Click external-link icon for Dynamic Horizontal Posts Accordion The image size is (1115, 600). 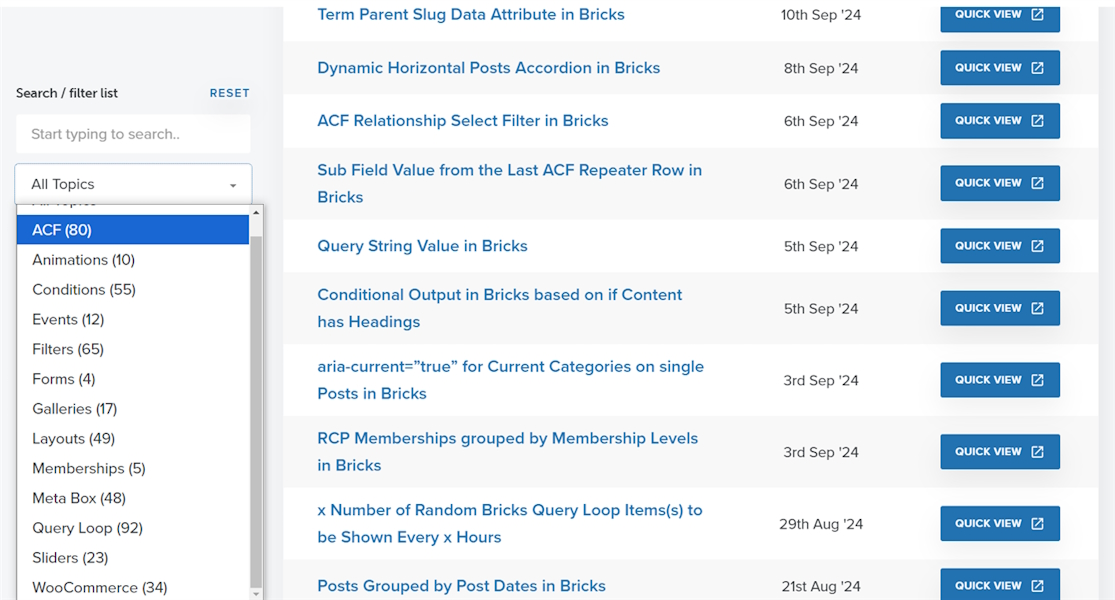(1037, 68)
